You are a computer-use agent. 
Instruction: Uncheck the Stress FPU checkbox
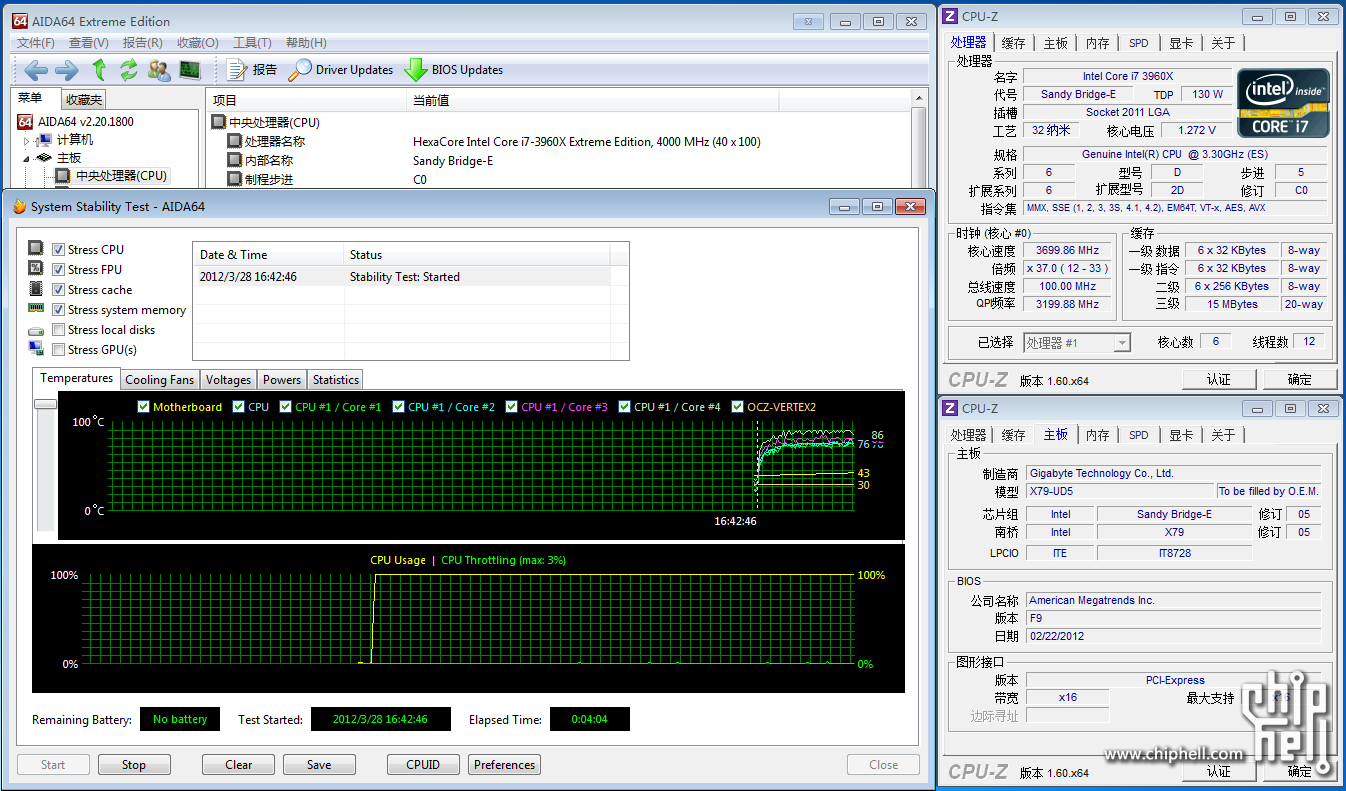pyautogui.click(x=59, y=269)
